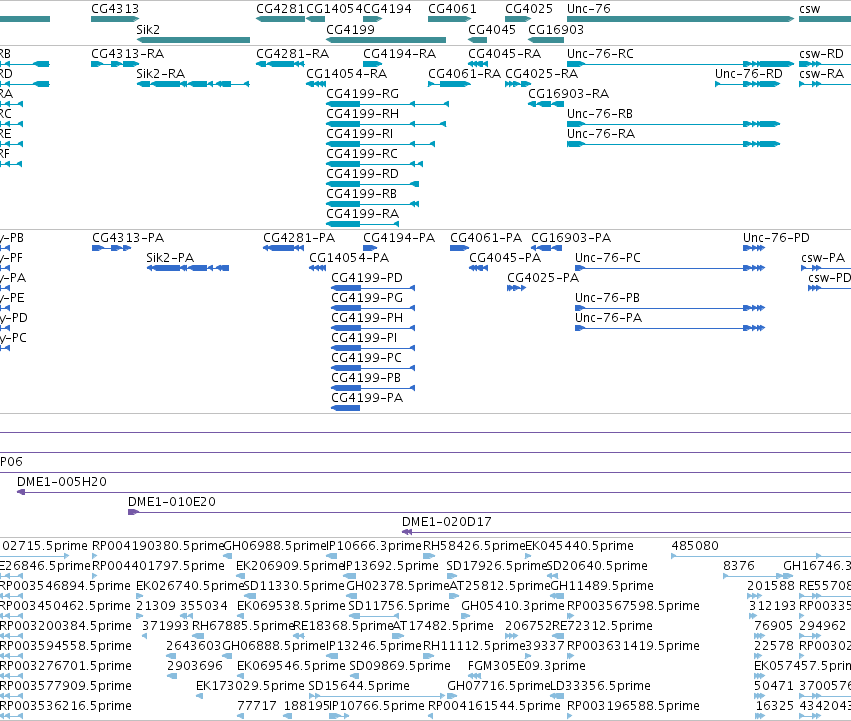Viewport: 851px width, 721px height.
Task: Click transcript CG4199-RD
Action: (363, 174)
